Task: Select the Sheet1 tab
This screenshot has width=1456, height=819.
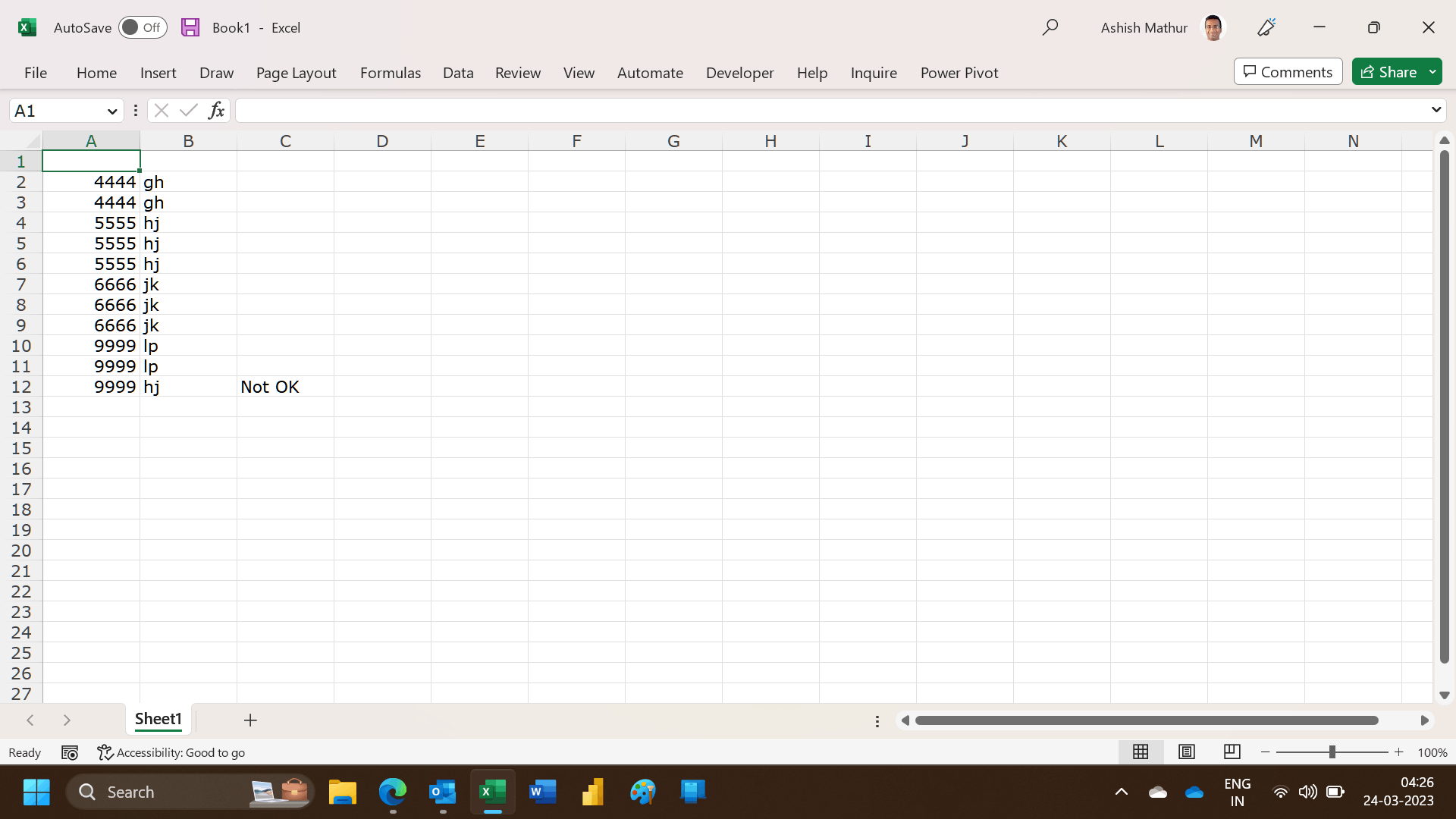Action: pyautogui.click(x=158, y=719)
